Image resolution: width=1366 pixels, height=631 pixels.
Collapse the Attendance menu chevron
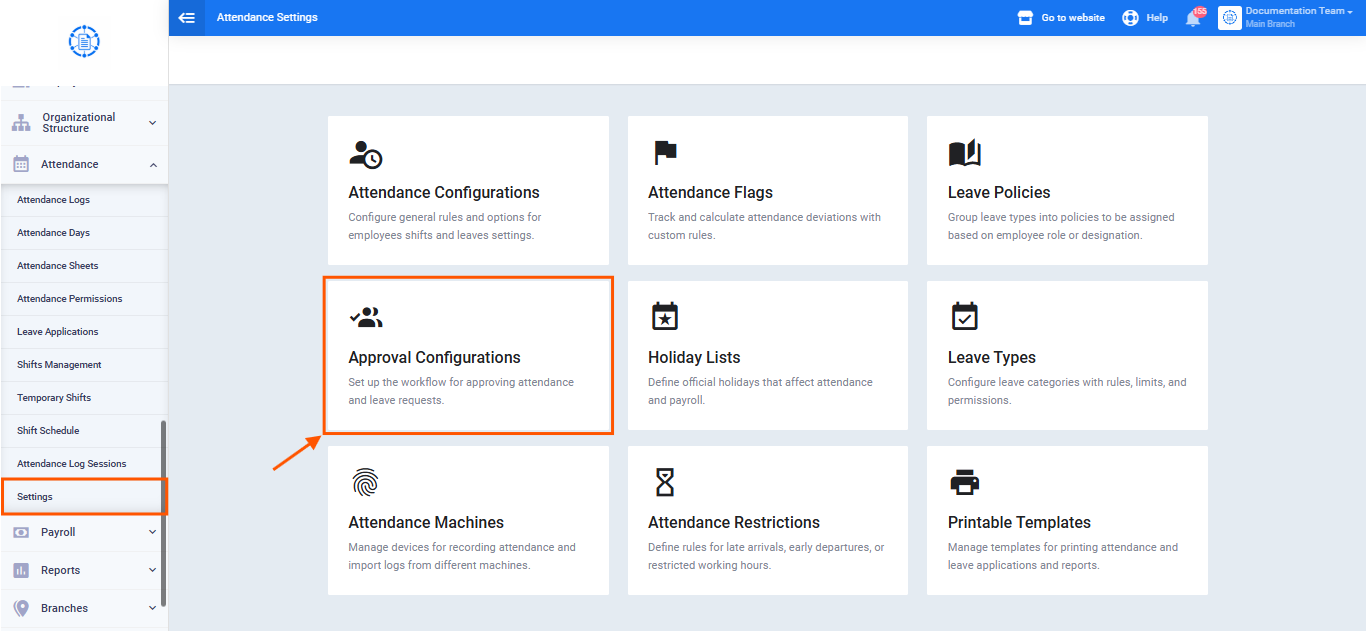152,164
